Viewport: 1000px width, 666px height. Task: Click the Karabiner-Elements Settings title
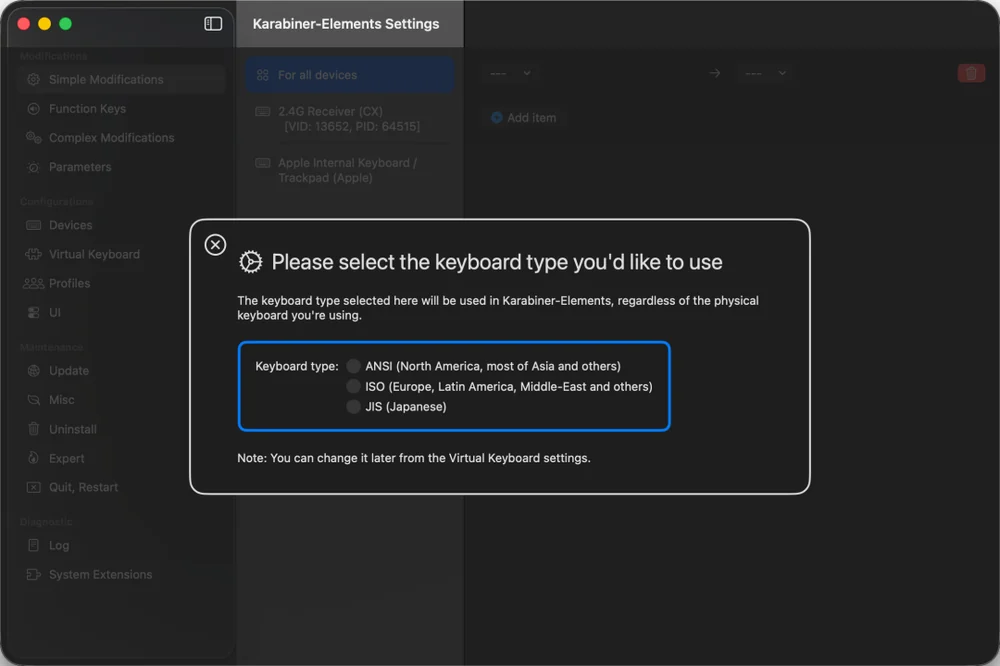[346, 24]
